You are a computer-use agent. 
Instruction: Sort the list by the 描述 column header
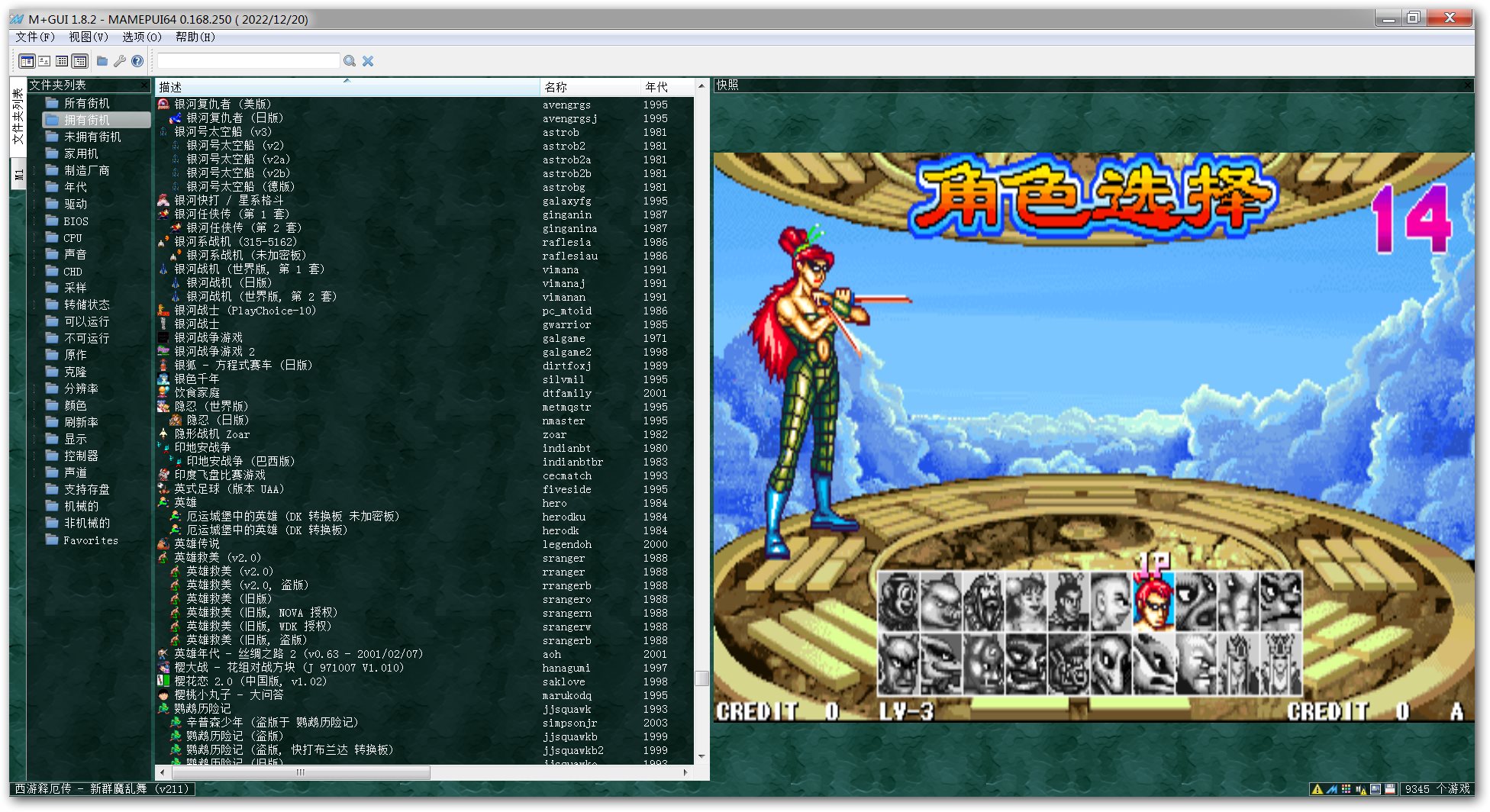347,87
